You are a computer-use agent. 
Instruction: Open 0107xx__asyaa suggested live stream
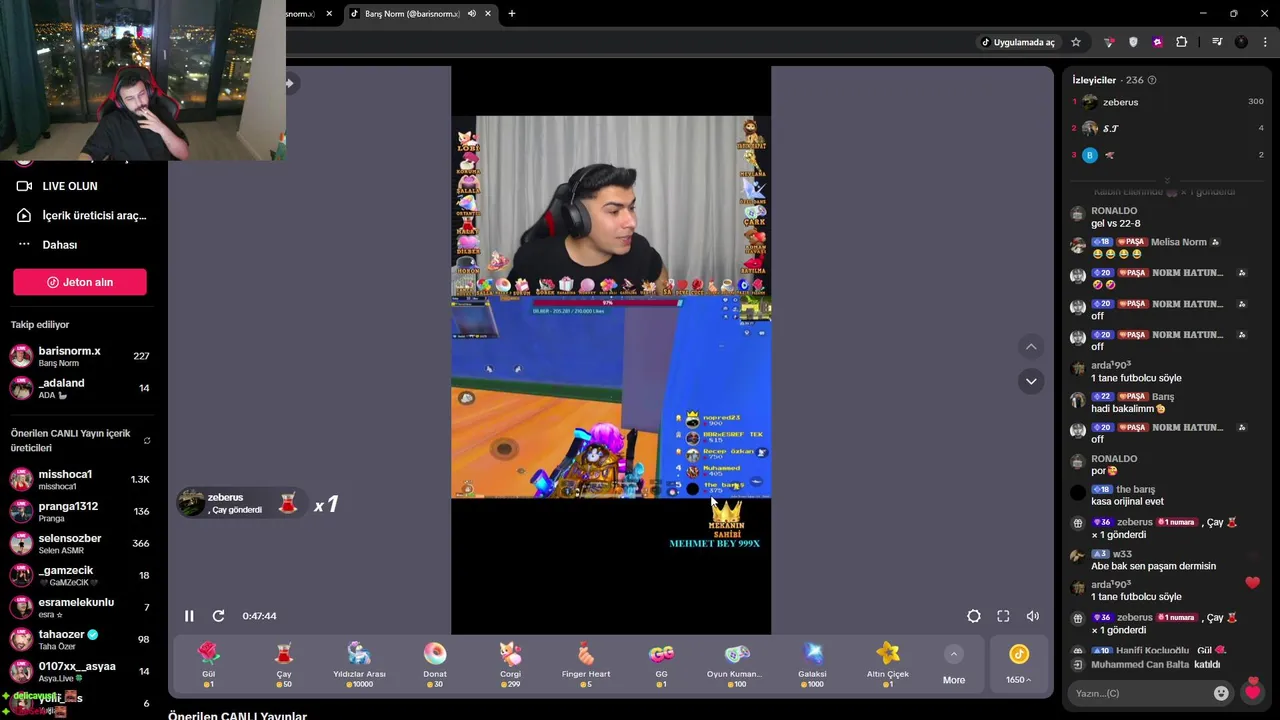(x=80, y=672)
